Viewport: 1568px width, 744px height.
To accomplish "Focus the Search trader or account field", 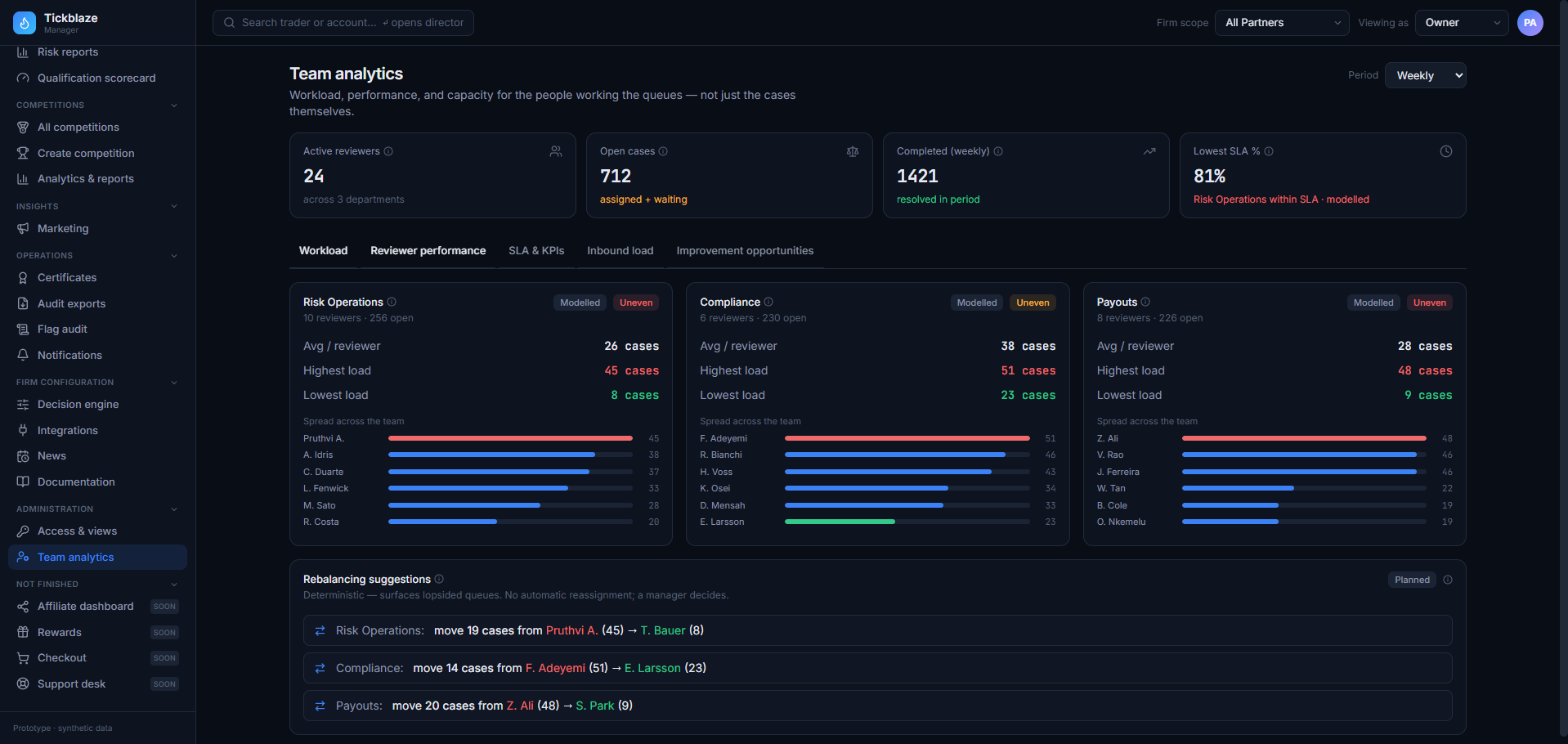I will click(x=343, y=23).
